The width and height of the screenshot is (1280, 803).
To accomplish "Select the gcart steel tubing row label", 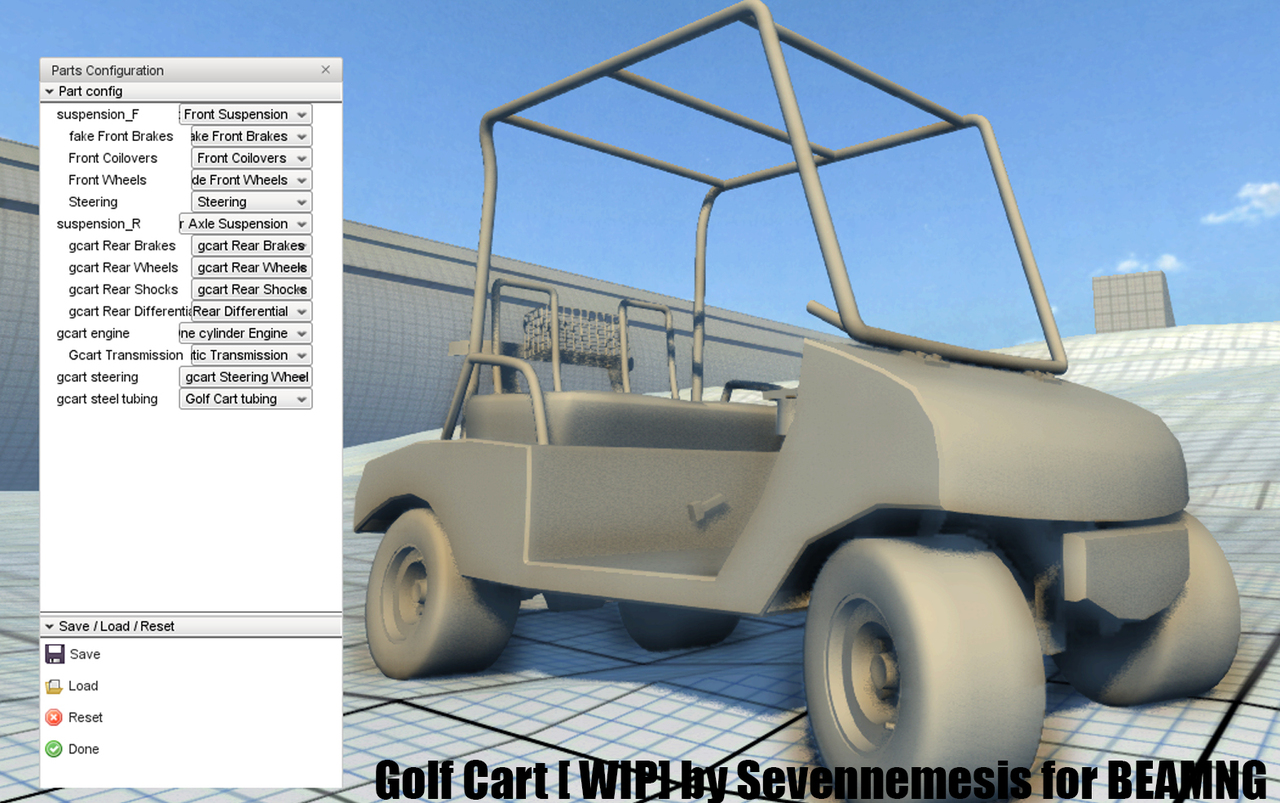I will coord(107,399).
